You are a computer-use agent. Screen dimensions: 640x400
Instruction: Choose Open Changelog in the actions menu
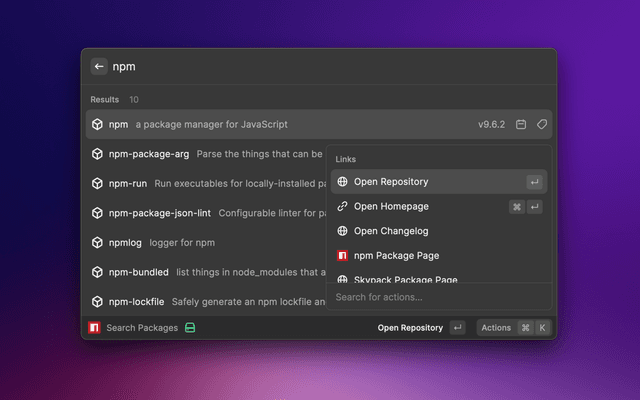click(x=439, y=231)
